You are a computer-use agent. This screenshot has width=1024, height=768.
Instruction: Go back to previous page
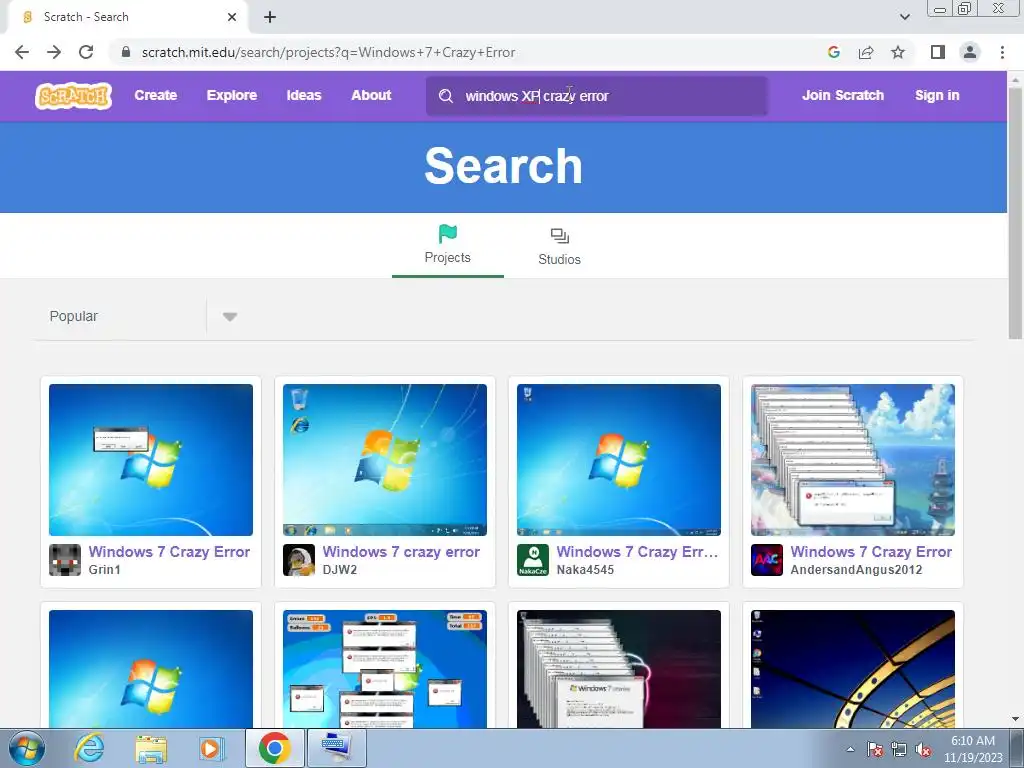pos(22,52)
